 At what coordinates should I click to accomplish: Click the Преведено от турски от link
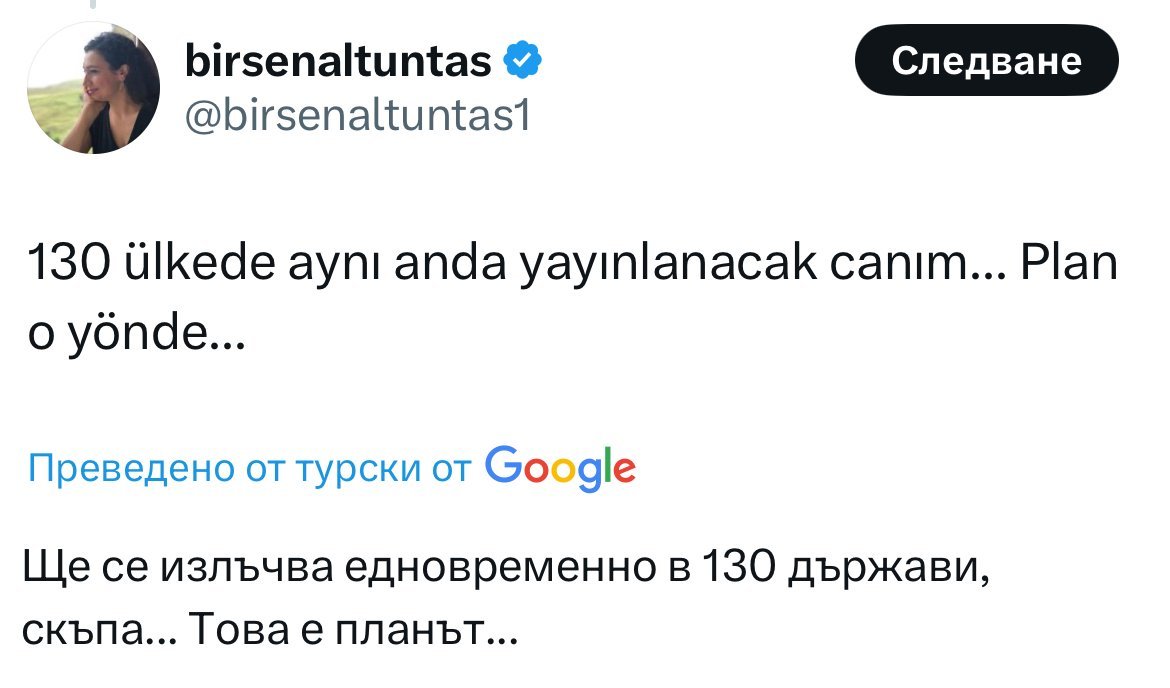pyautogui.click(x=250, y=467)
